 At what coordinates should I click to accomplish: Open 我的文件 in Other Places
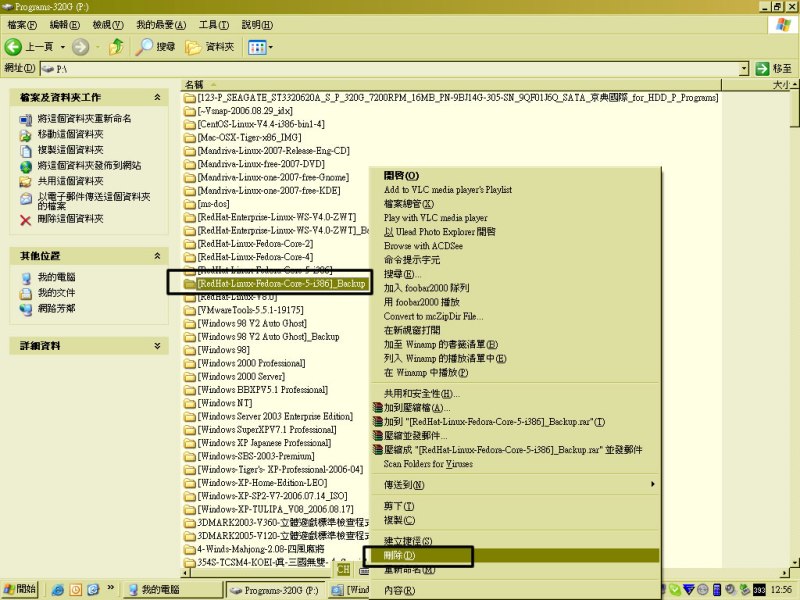(56, 293)
